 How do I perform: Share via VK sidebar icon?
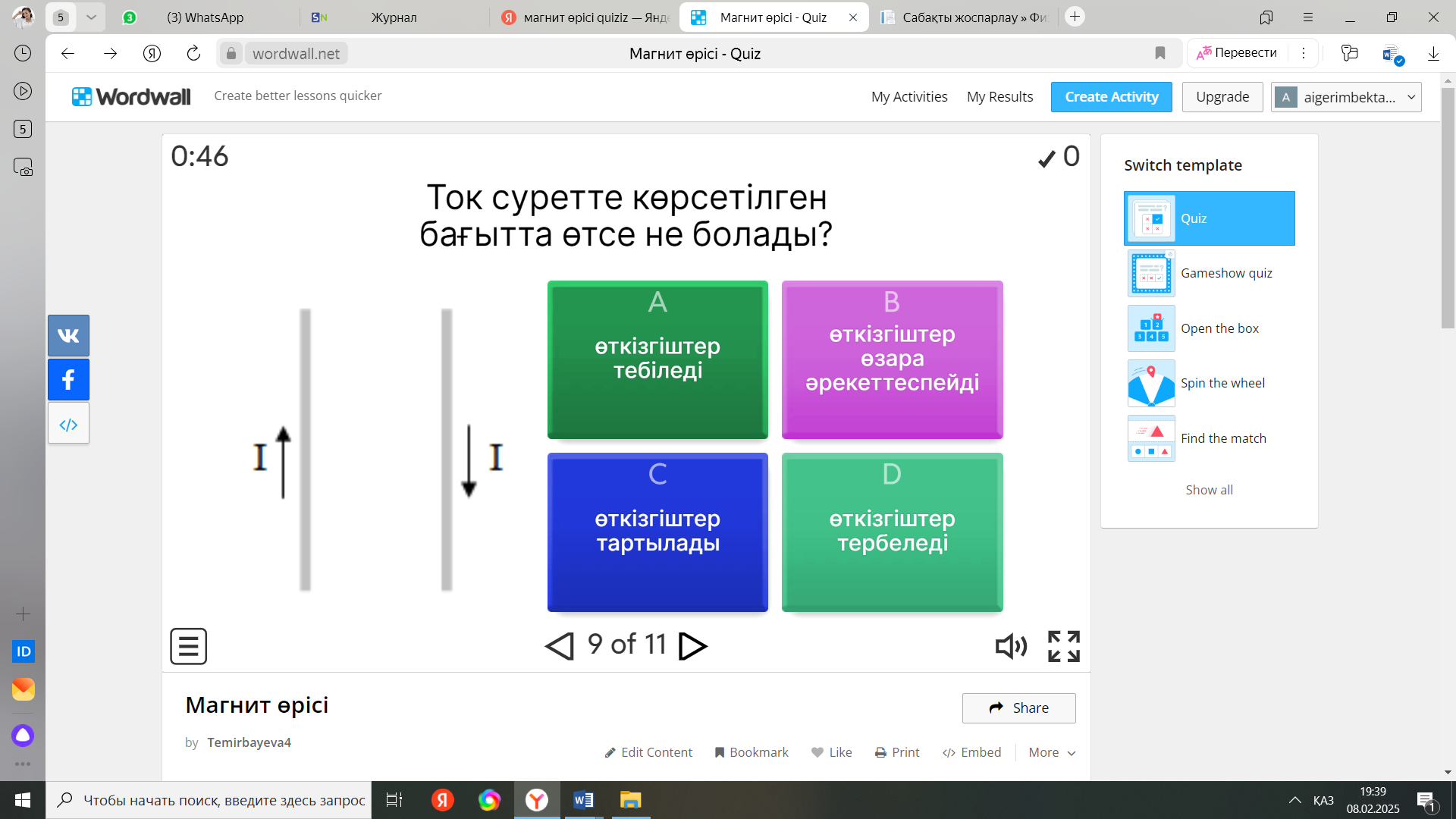coord(68,335)
